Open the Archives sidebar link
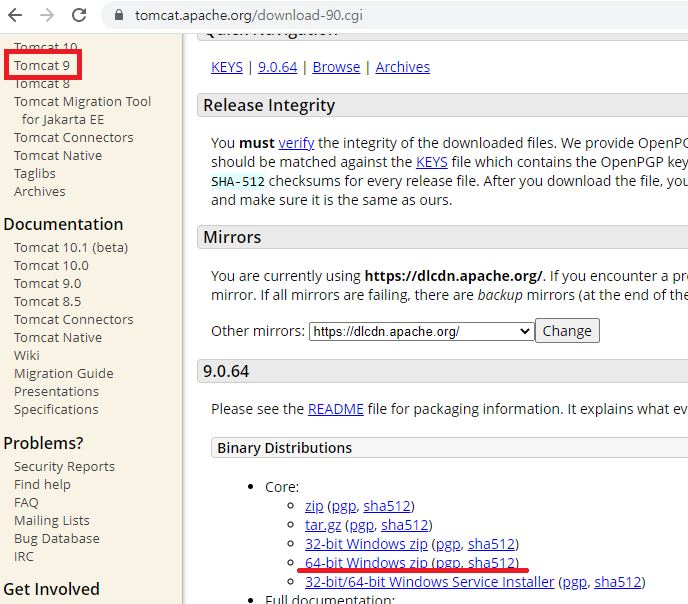688x604 pixels. [x=39, y=192]
